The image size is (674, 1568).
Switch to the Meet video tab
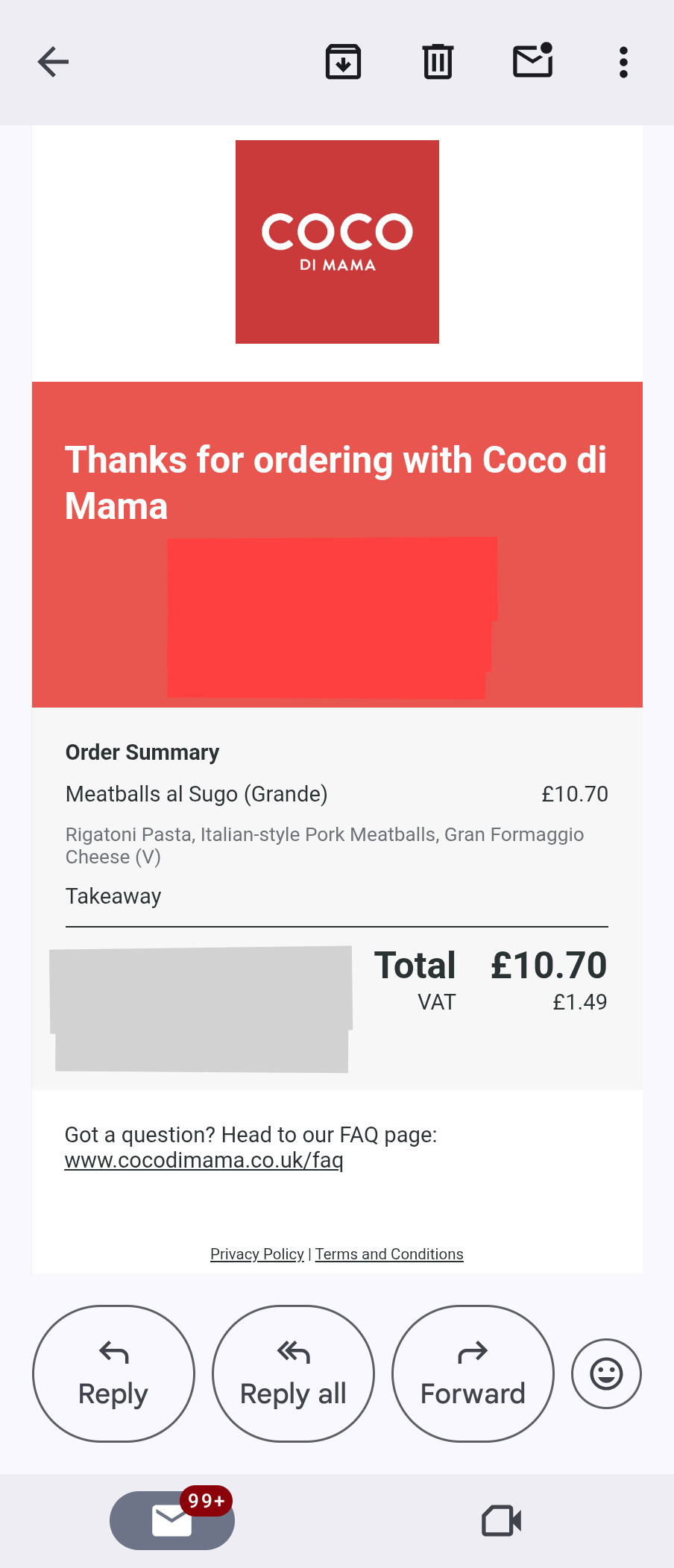click(x=502, y=1521)
